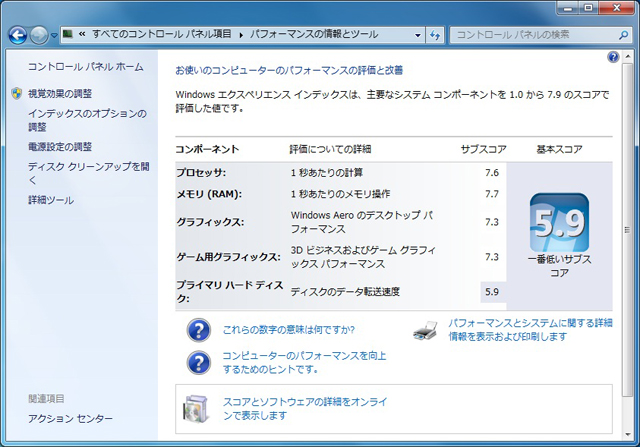This screenshot has width=640, height=447.
Task: Click 1 秒あたりのメモリ操作 detail text
Action: (x=340, y=194)
